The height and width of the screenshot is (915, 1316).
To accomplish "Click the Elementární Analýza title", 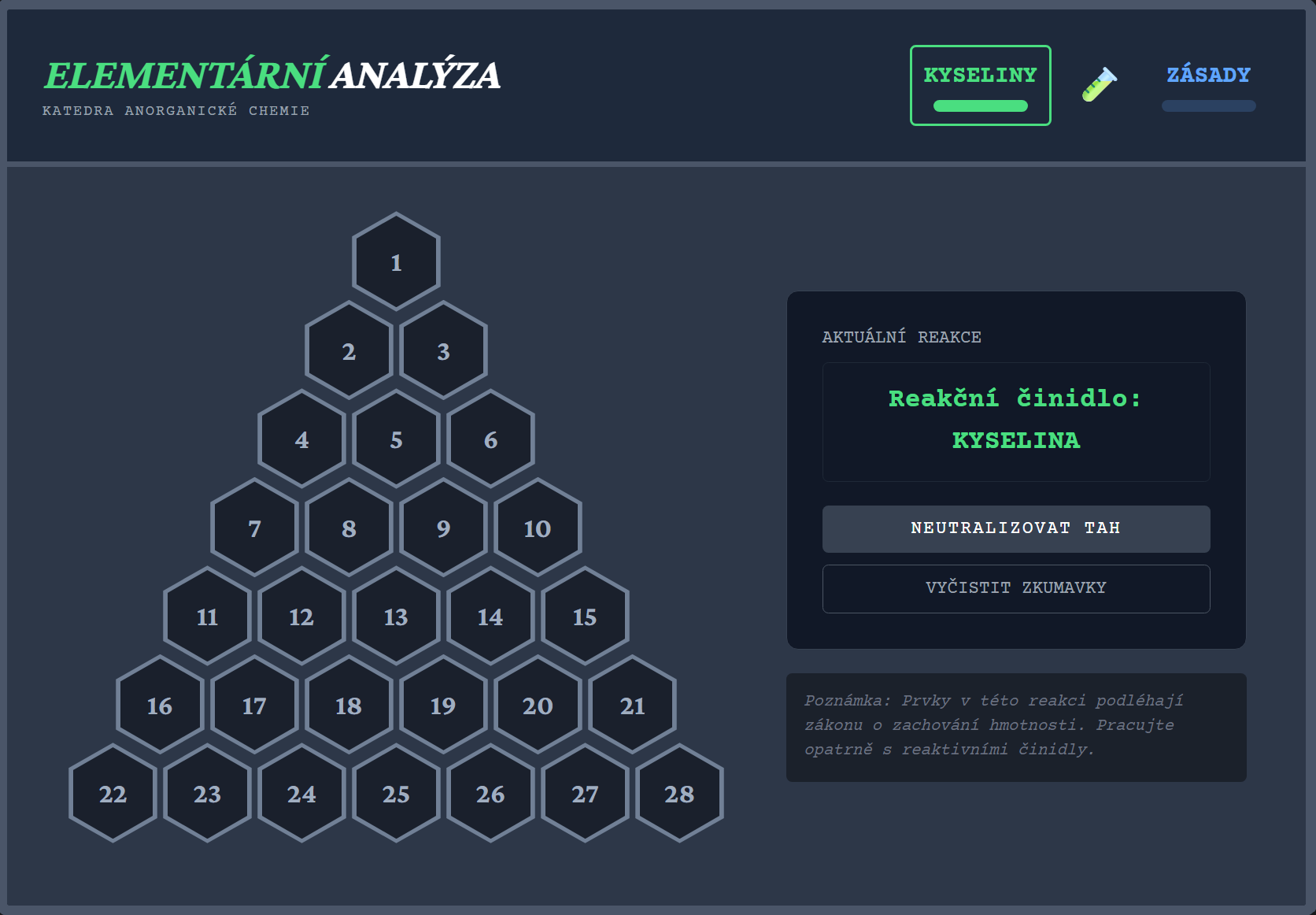I will point(272,76).
